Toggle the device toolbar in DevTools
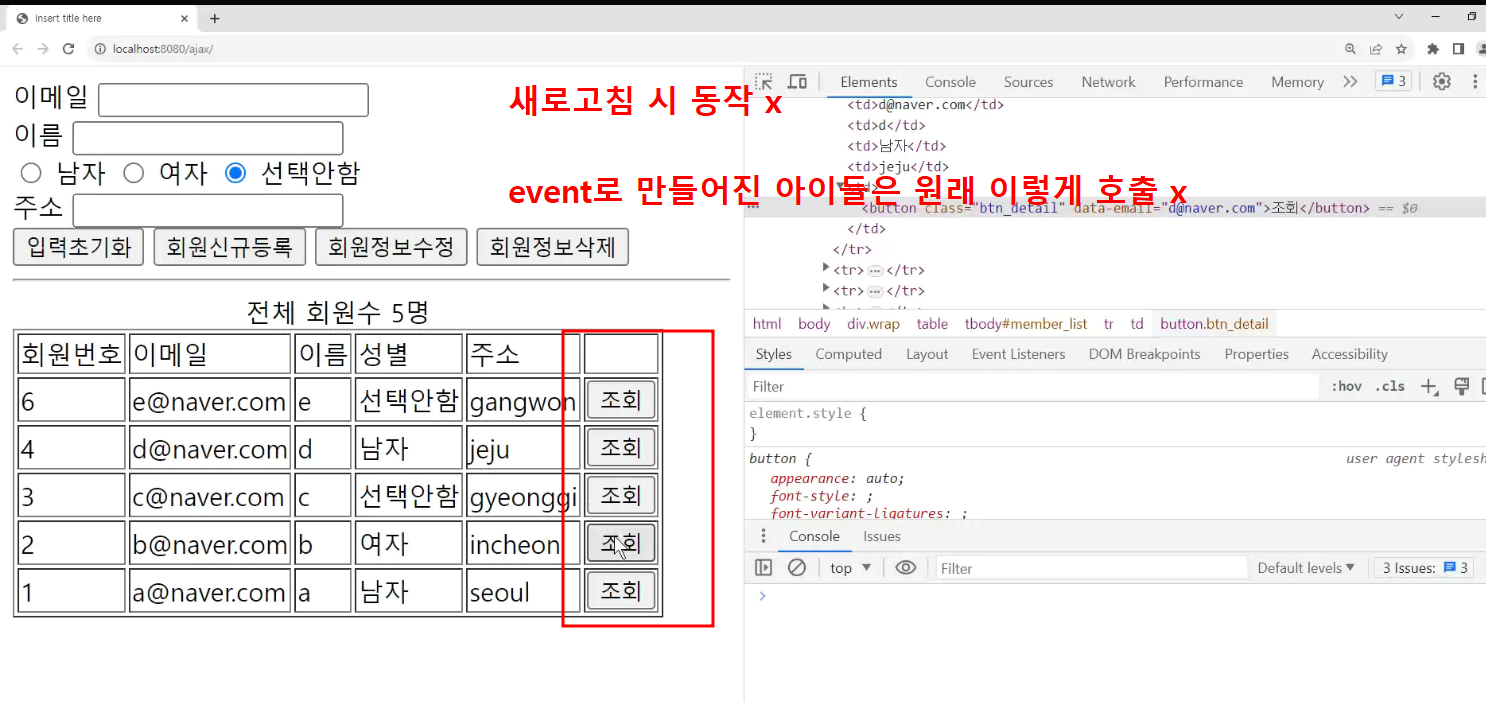Viewport: 1486px width, 702px height. tap(797, 82)
